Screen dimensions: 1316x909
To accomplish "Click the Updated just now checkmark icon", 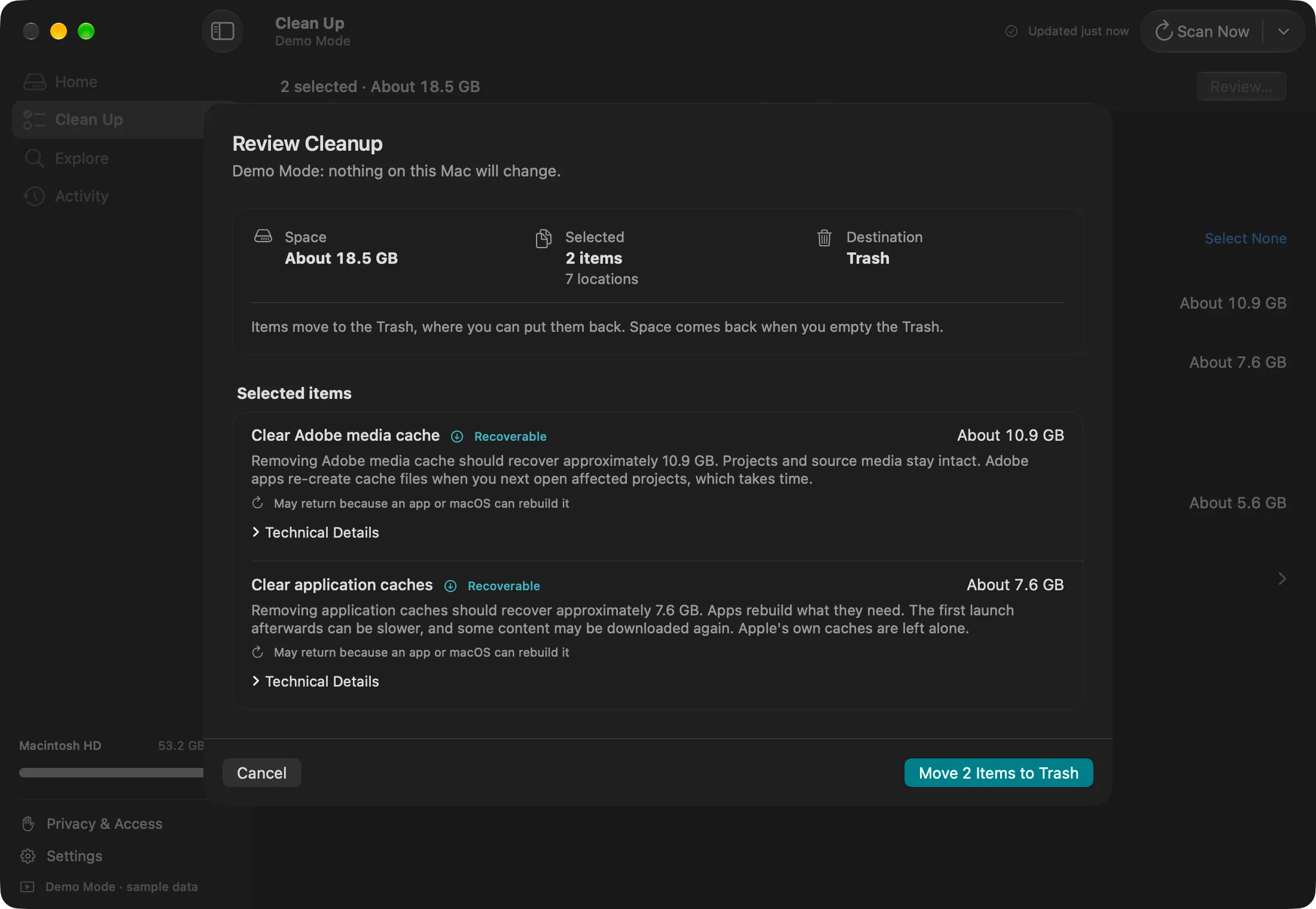I will pos(1012,31).
